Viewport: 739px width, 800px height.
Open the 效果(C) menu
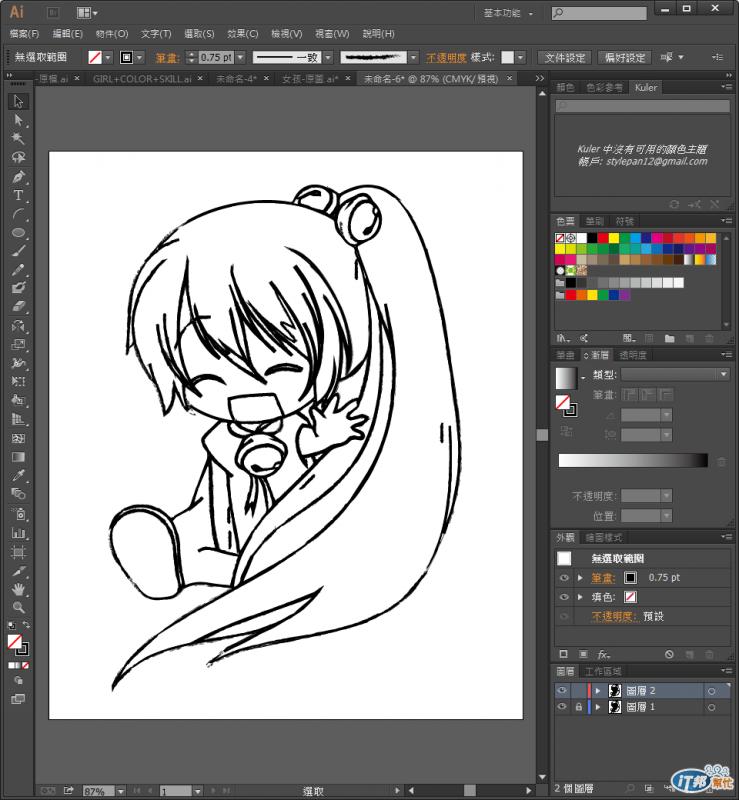tap(242, 34)
